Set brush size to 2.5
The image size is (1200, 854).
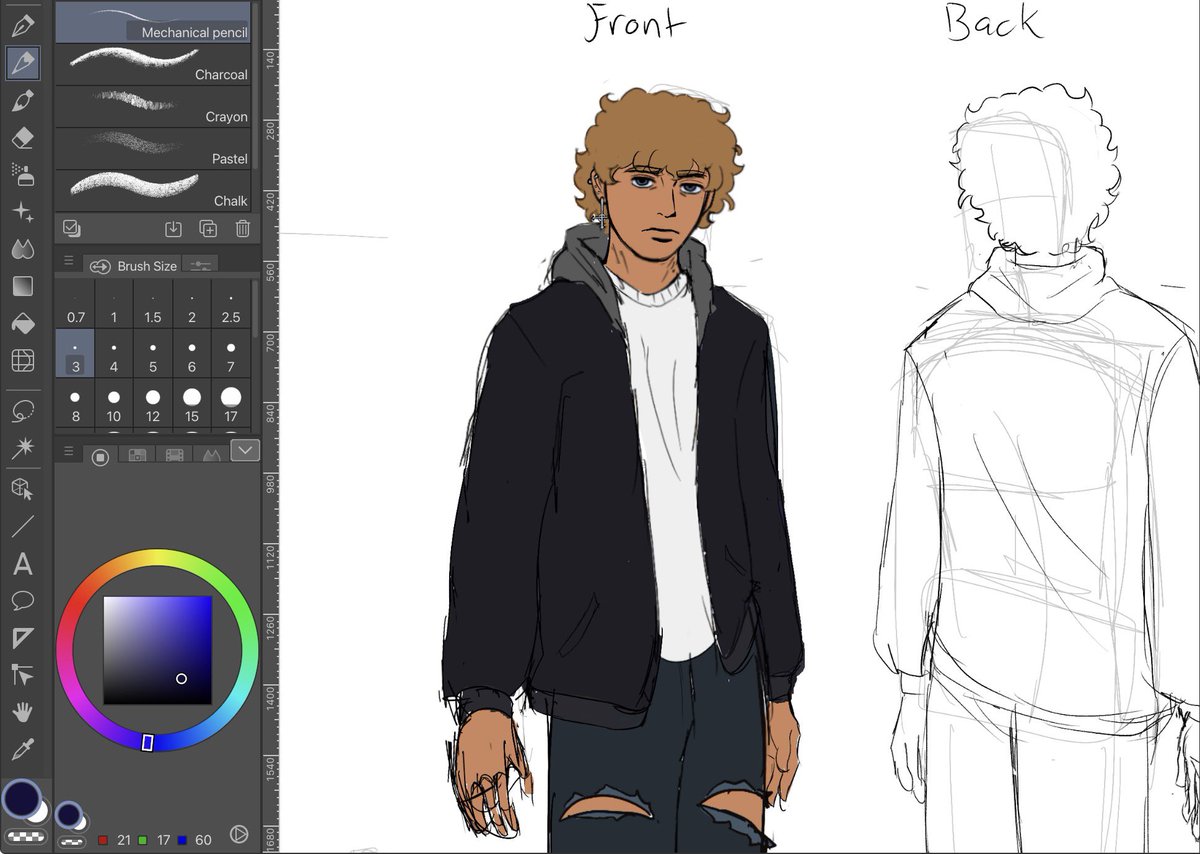pos(231,304)
